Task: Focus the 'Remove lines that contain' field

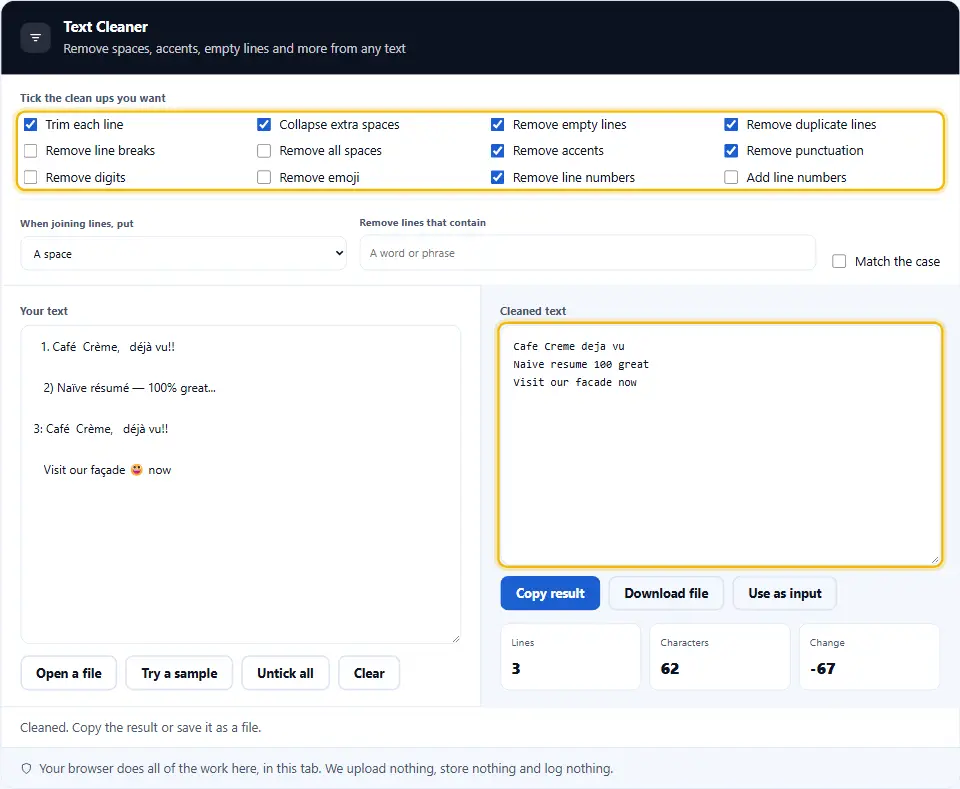Action: tap(588, 253)
